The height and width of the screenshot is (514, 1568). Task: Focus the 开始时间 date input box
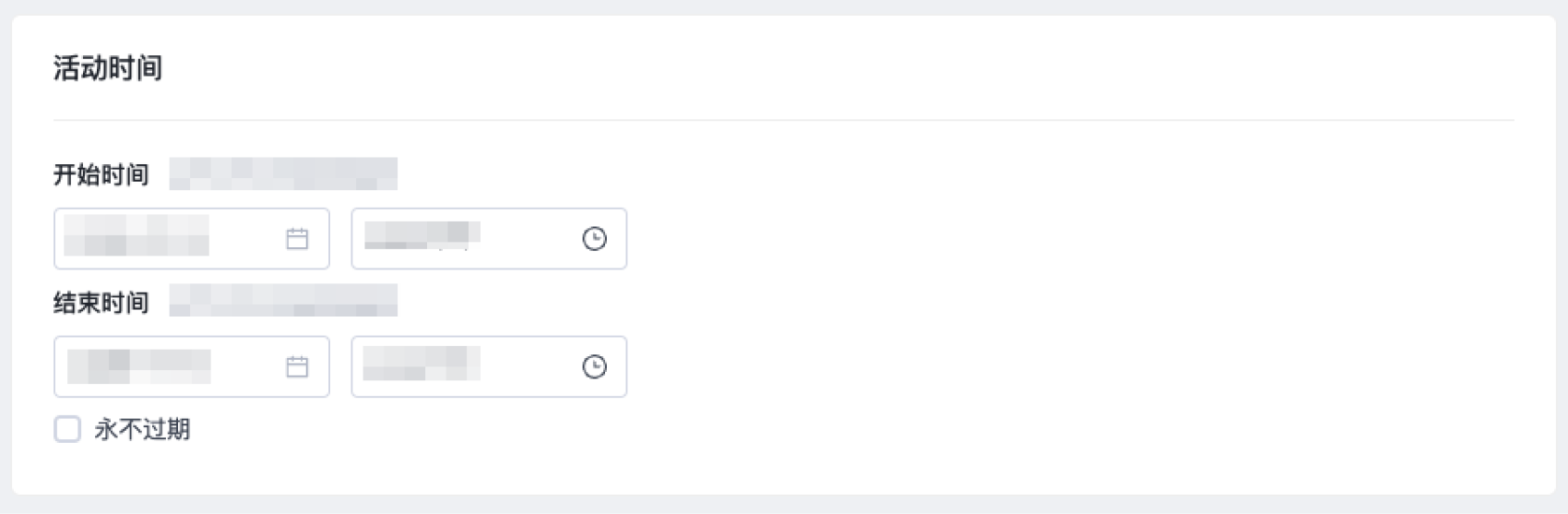[192, 239]
